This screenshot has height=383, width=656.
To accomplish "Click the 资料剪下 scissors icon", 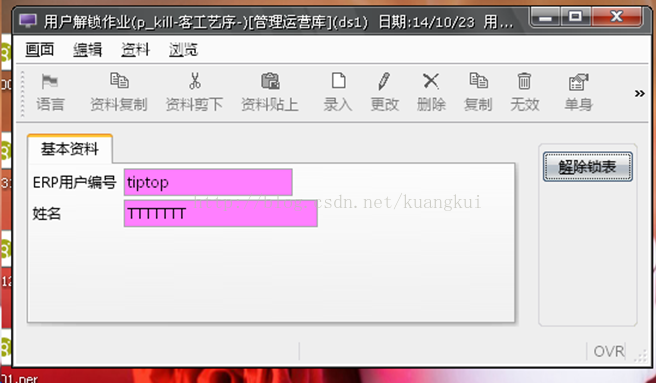I will pos(195,81).
